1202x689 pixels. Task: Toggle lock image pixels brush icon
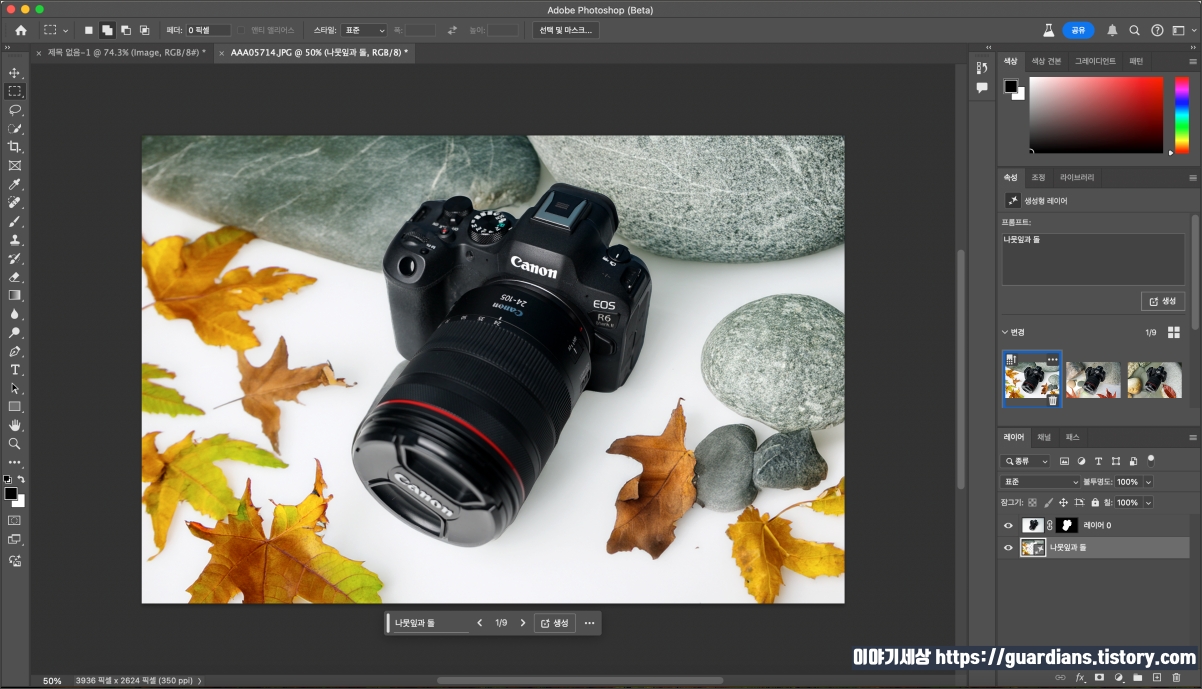[x=1048, y=502]
